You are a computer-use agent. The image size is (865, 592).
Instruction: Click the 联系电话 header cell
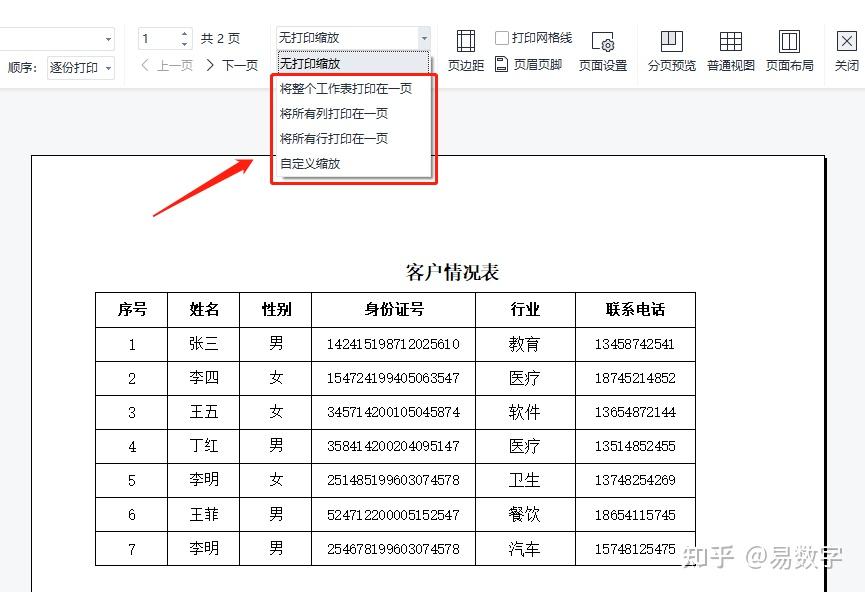[635, 310]
